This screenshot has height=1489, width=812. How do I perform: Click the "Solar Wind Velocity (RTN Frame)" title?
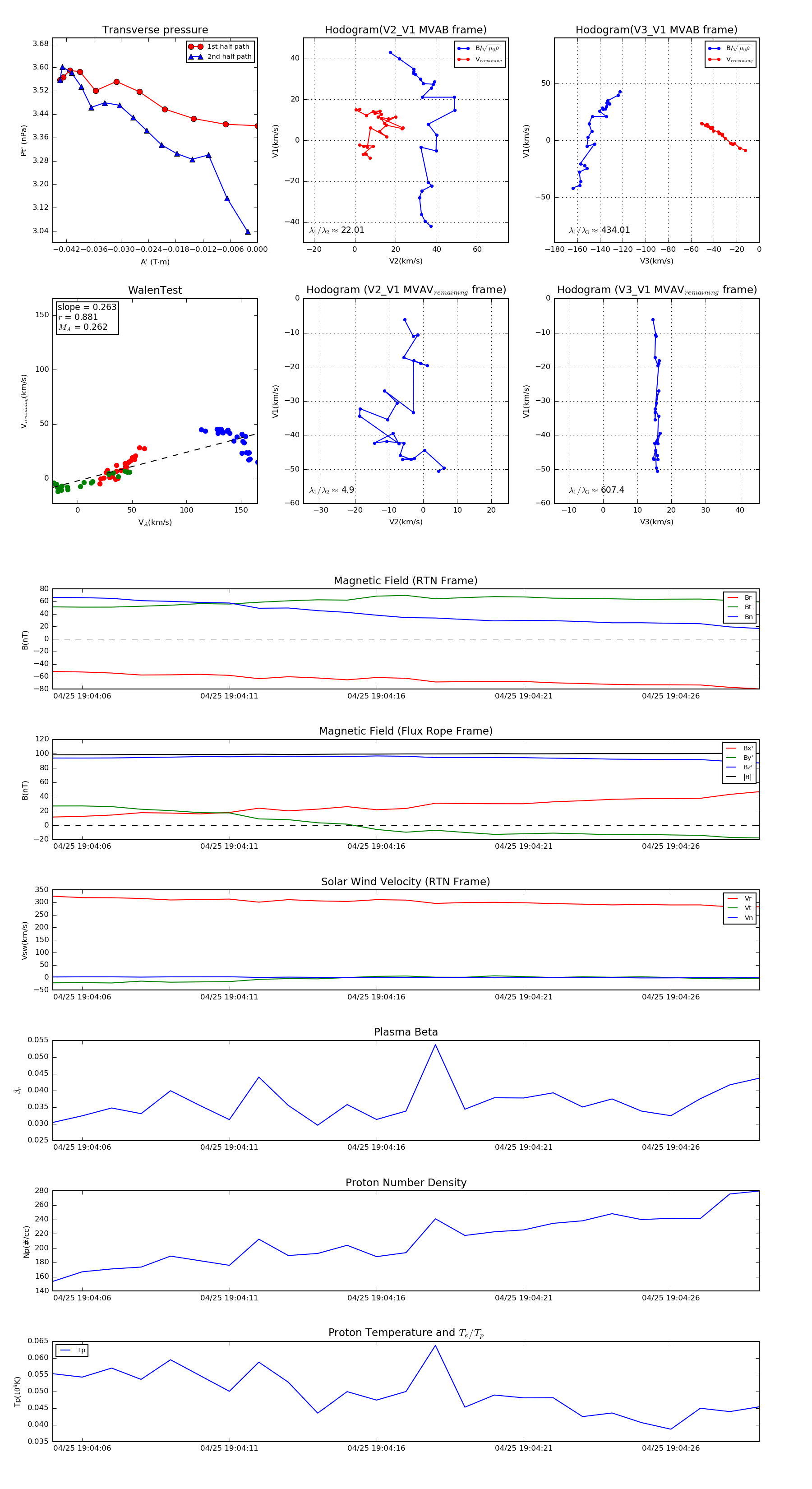406,882
